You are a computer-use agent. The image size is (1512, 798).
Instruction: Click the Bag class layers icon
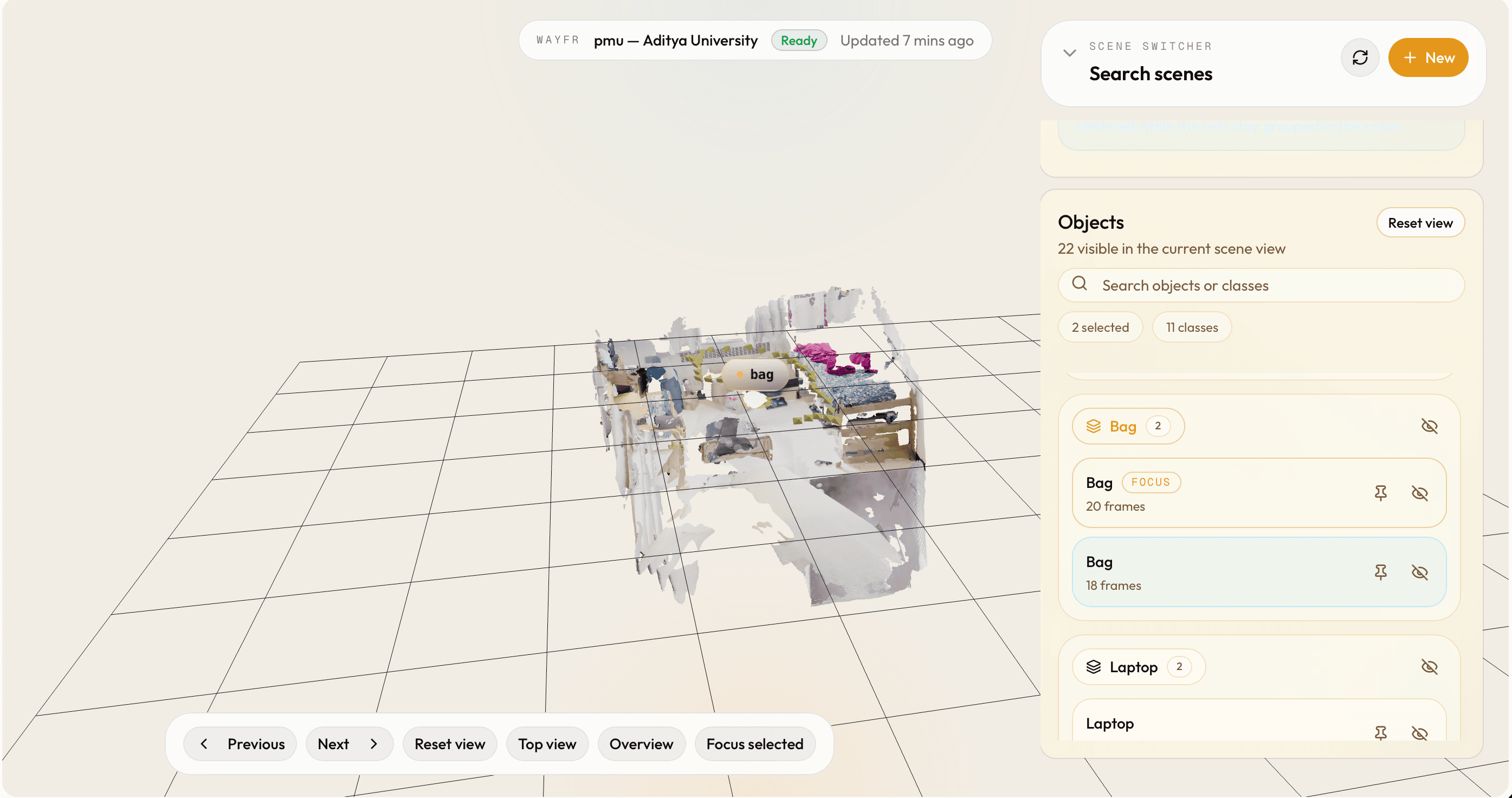(x=1093, y=426)
